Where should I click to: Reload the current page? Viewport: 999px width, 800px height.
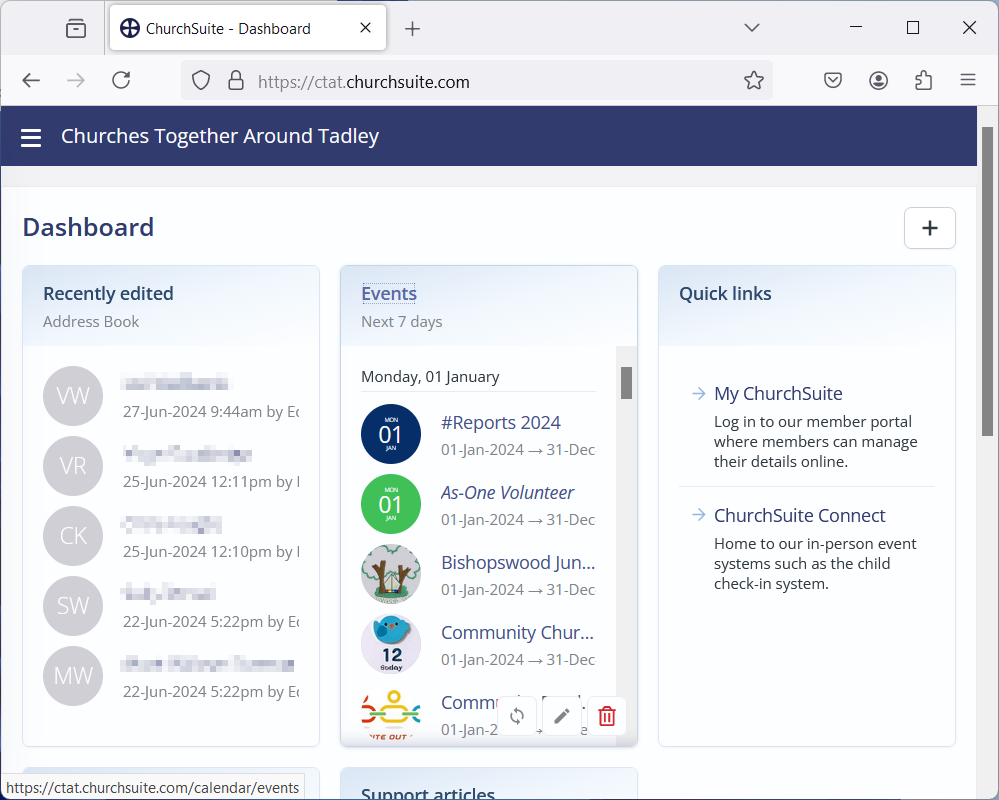point(121,80)
